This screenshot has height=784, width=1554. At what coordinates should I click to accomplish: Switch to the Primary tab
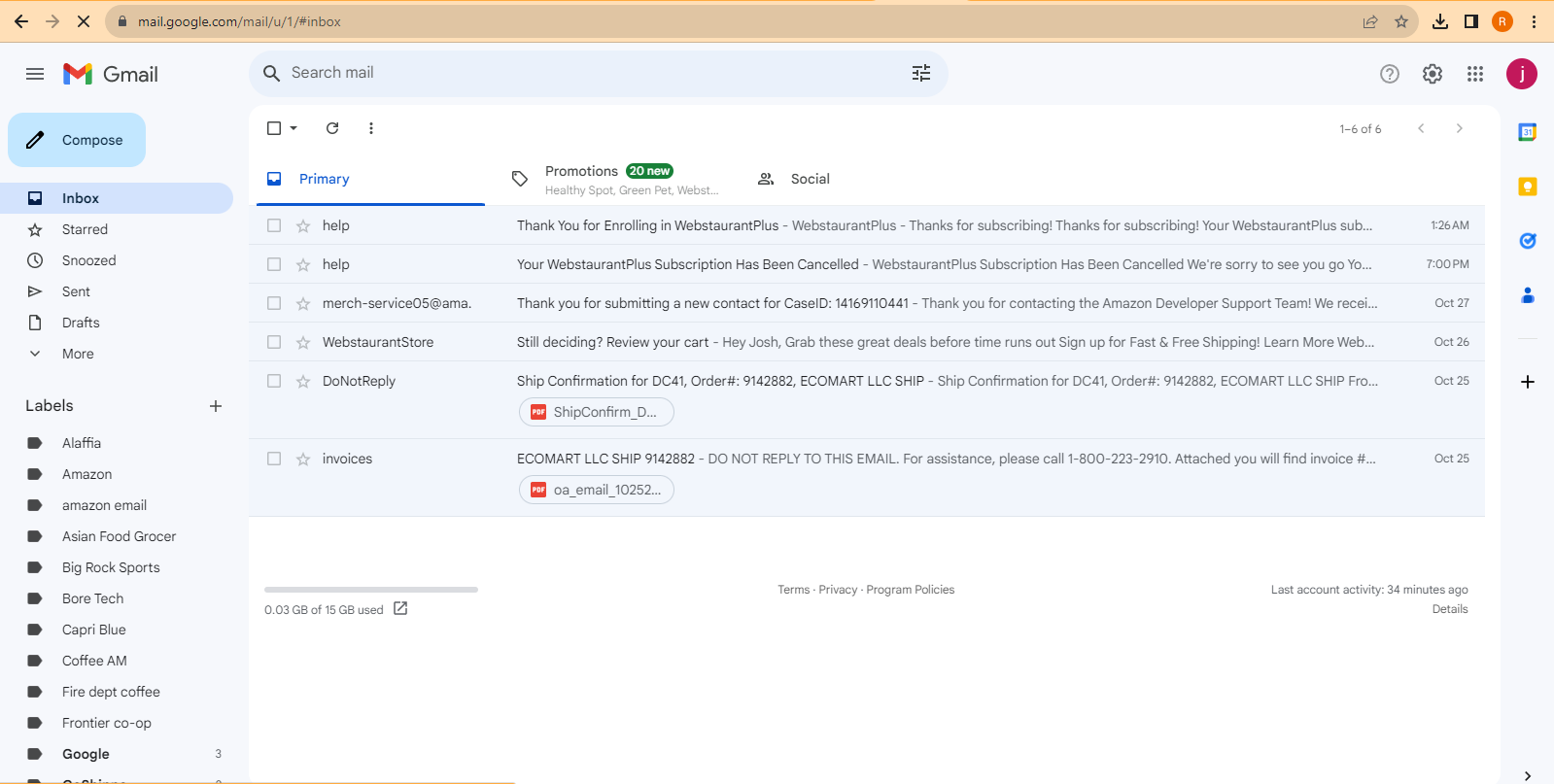[x=370, y=179]
